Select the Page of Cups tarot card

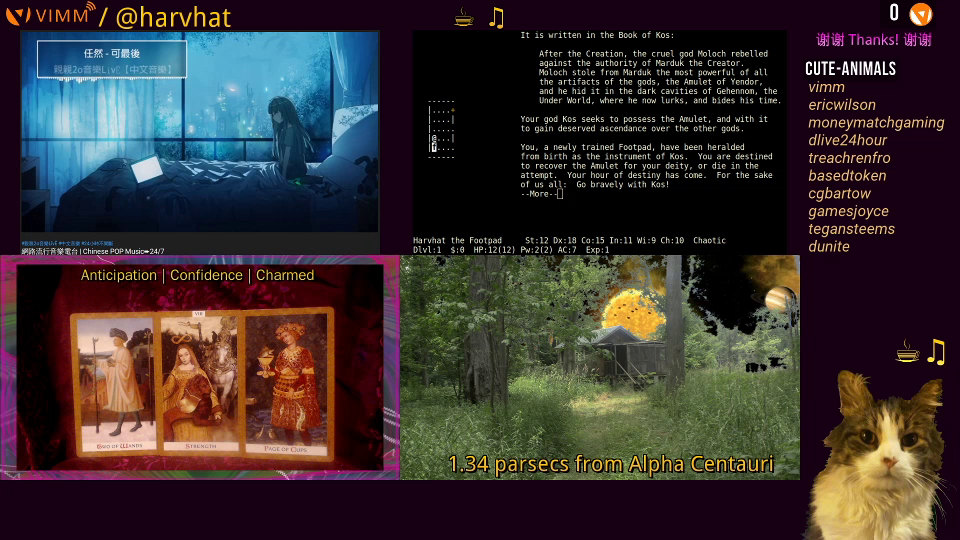pos(288,382)
